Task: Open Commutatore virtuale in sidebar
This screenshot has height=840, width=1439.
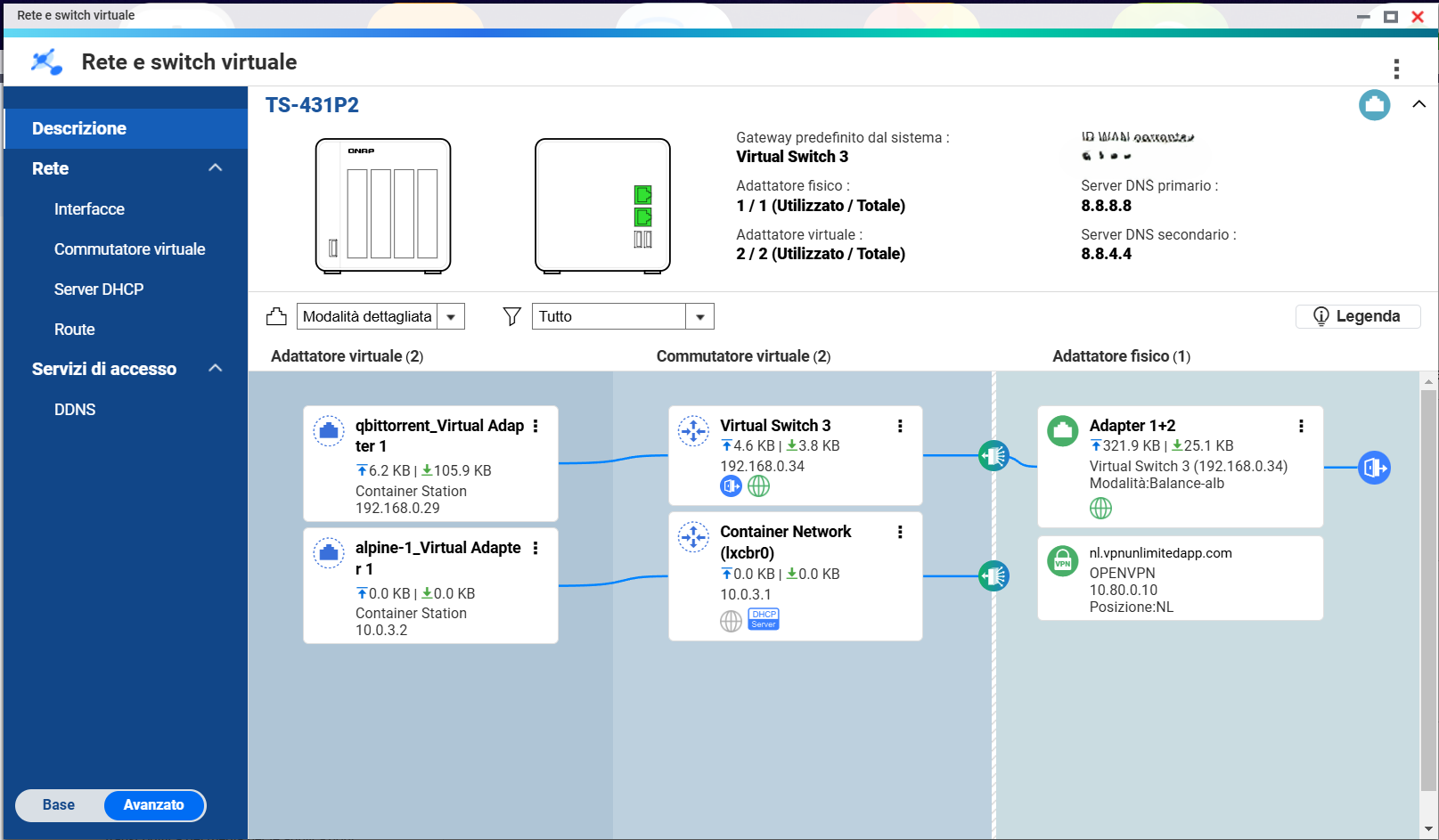Action: pos(129,249)
